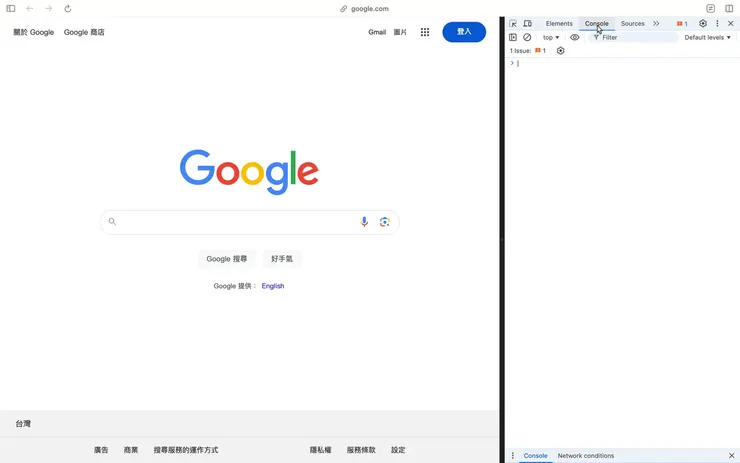Open DevTools settings gear

pos(703,24)
